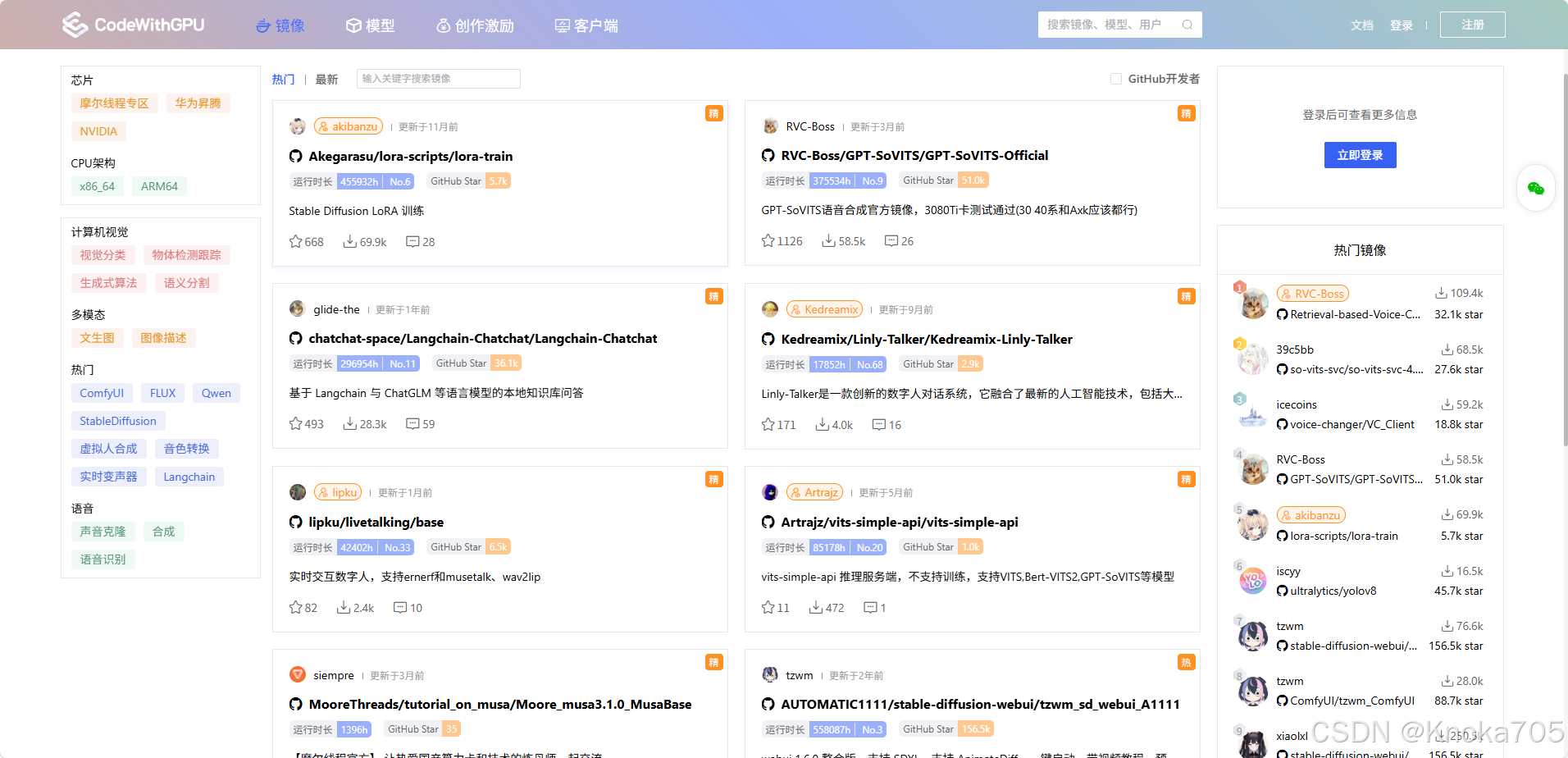
Task: Select the 物体检测跟踪 tag
Action: [186, 255]
